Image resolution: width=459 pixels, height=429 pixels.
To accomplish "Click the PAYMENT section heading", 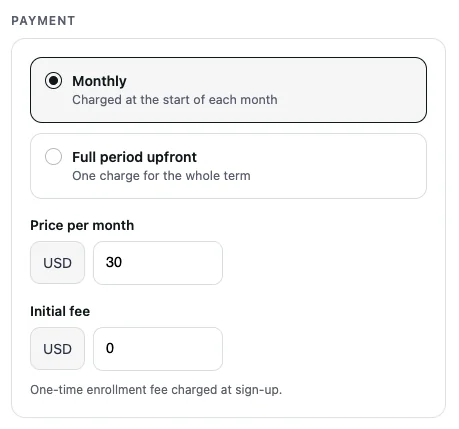I will (x=43, y=21).
